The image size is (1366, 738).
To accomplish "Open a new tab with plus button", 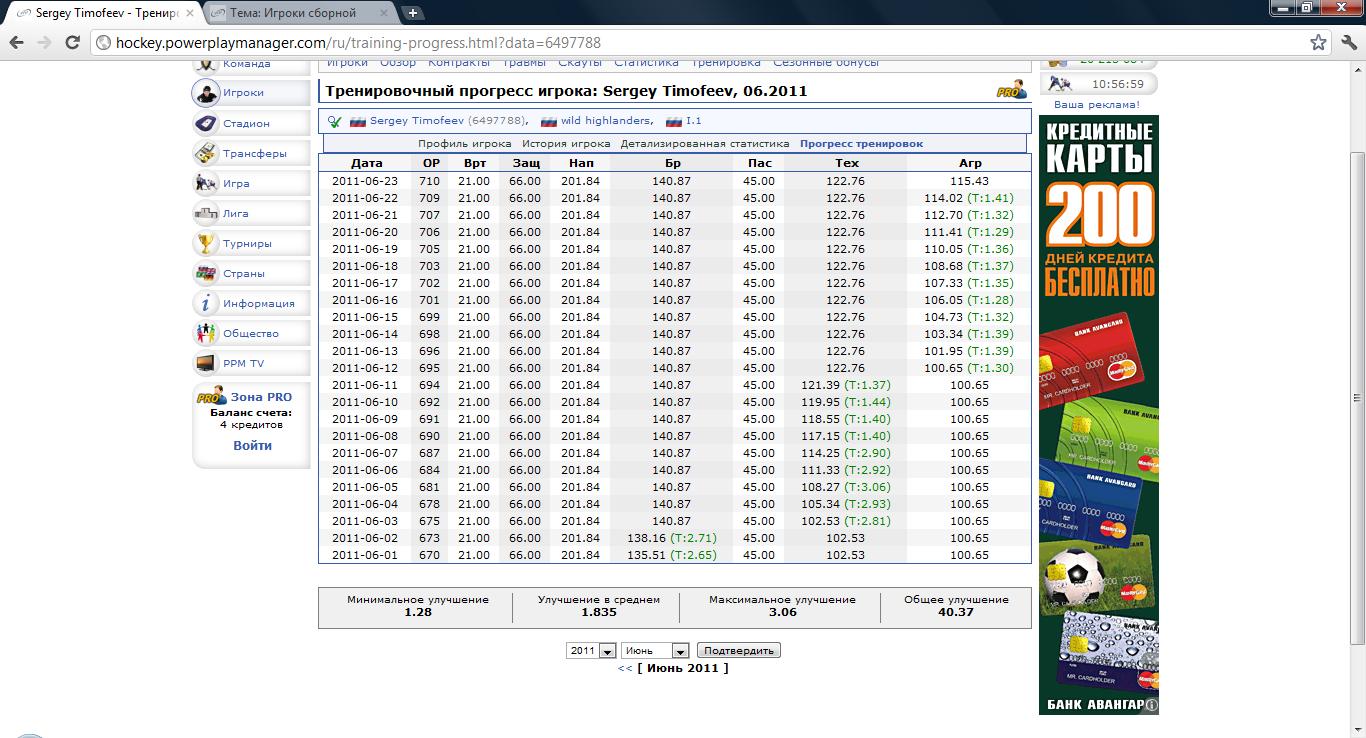I will pos(412,13).
